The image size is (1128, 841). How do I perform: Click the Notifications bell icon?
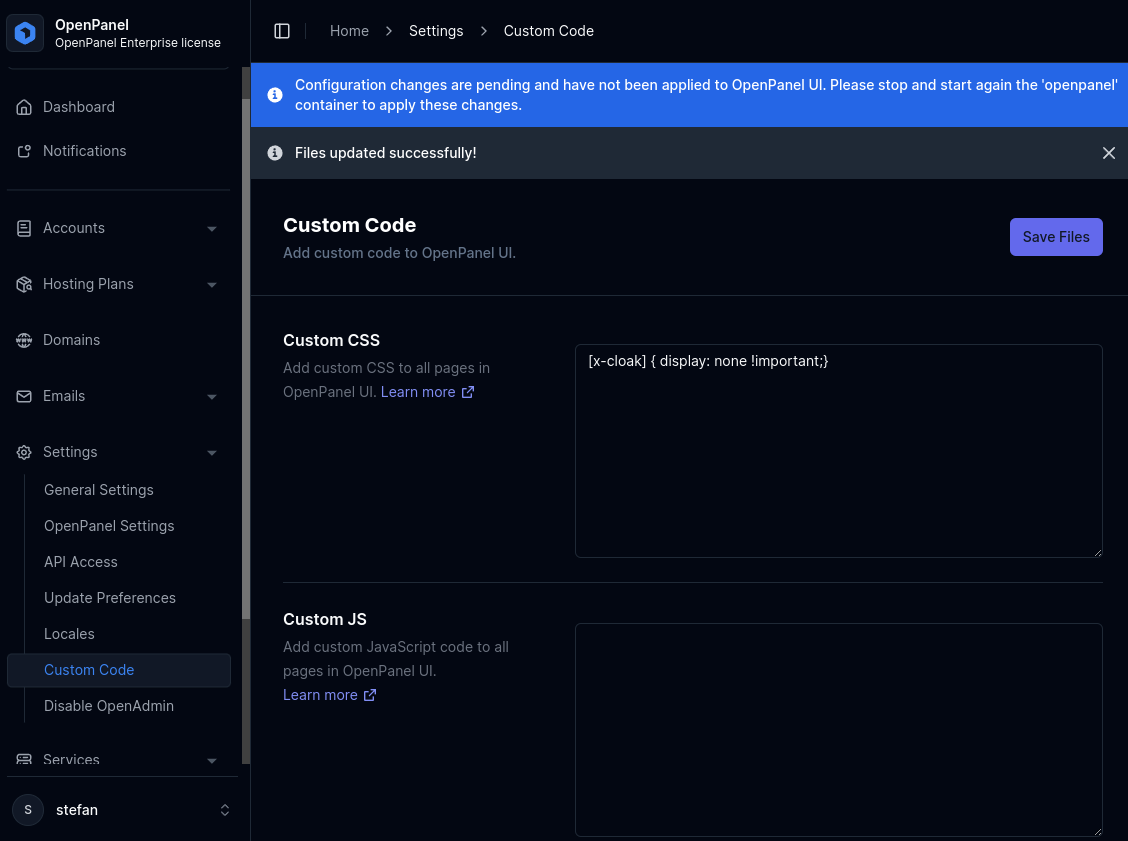coord(24,151)
